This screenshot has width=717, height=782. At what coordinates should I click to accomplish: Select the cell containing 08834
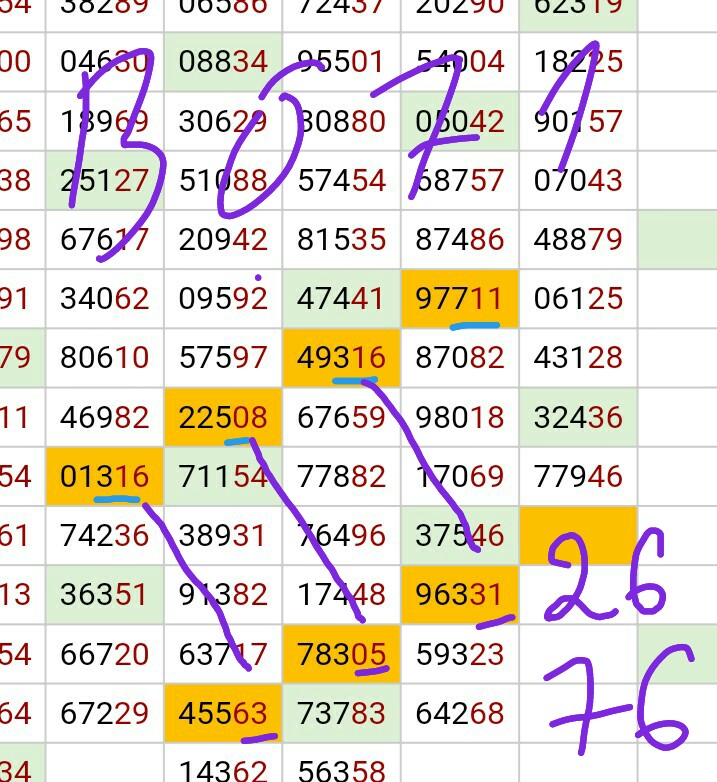223,62
